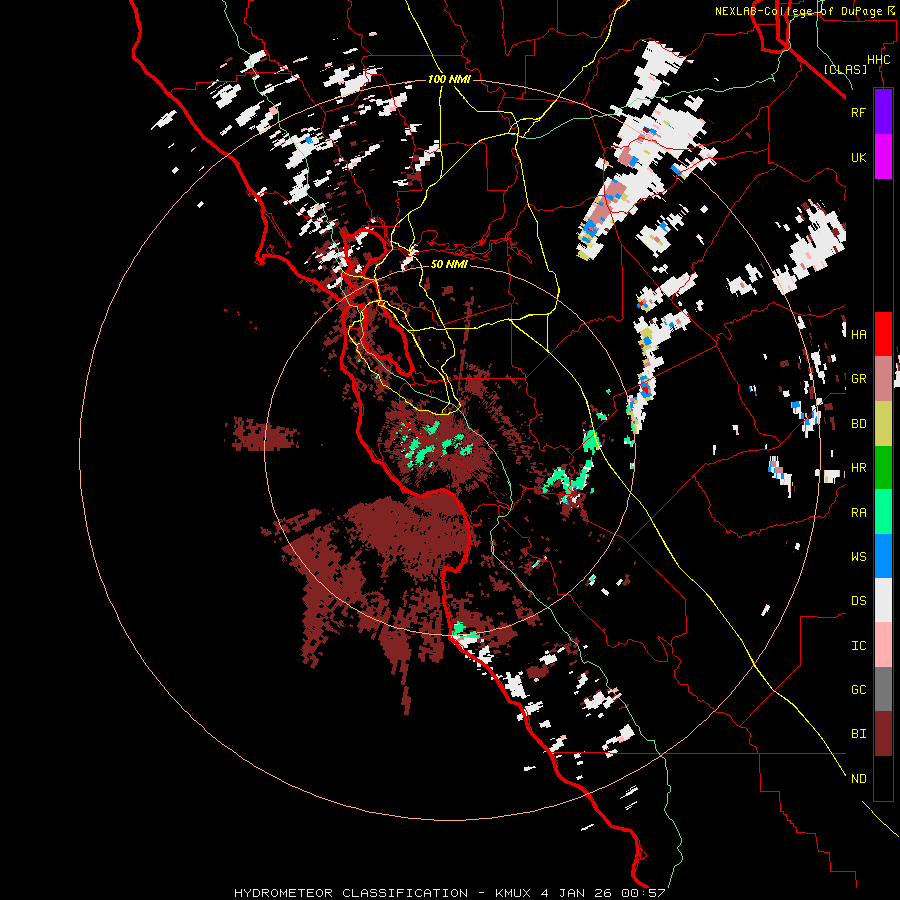
Task: Click the GR dusty pink legend swatch
Action: coord(883,379)
